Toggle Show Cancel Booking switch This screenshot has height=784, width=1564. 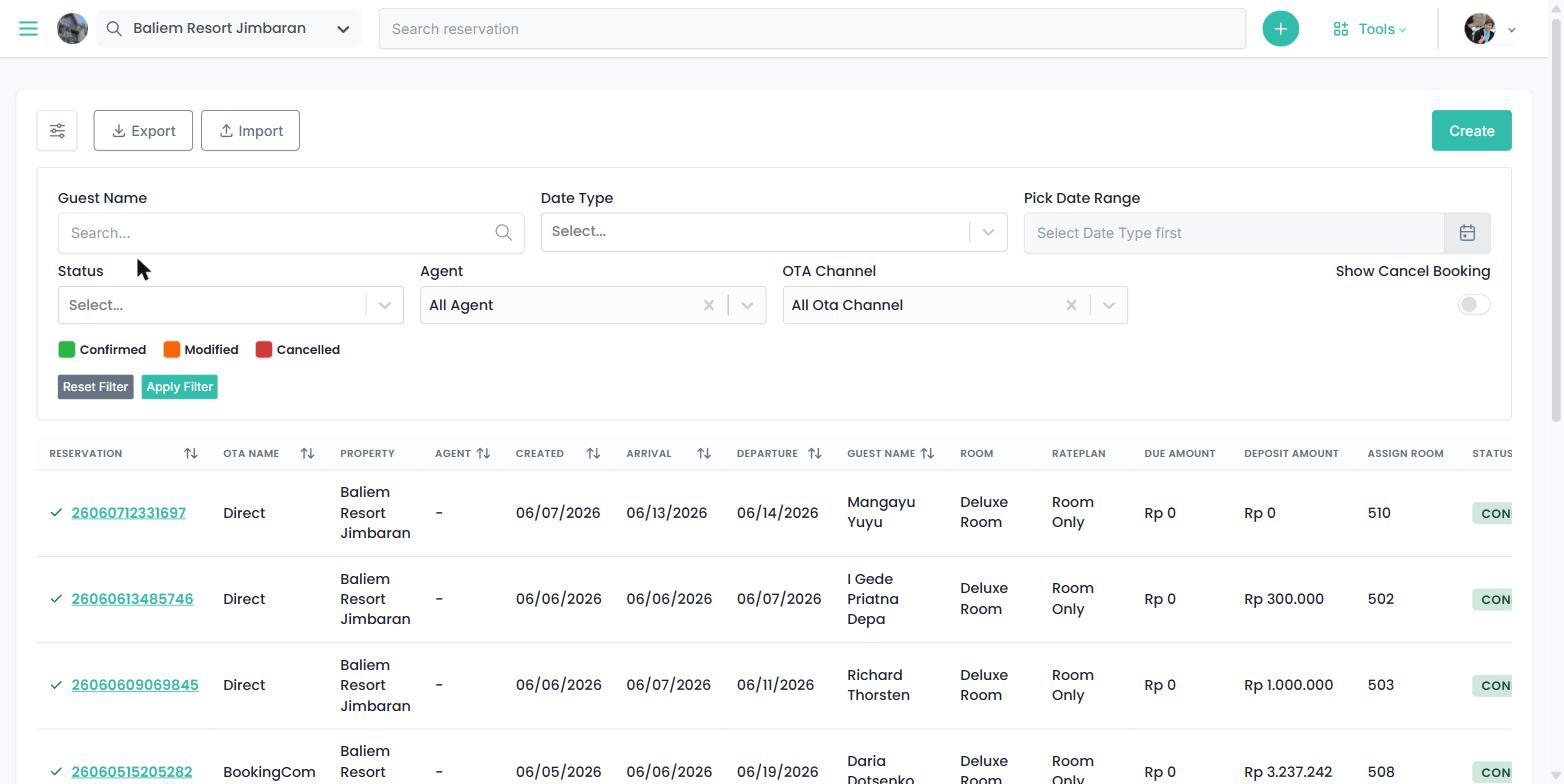click(x=1474, y=304)
